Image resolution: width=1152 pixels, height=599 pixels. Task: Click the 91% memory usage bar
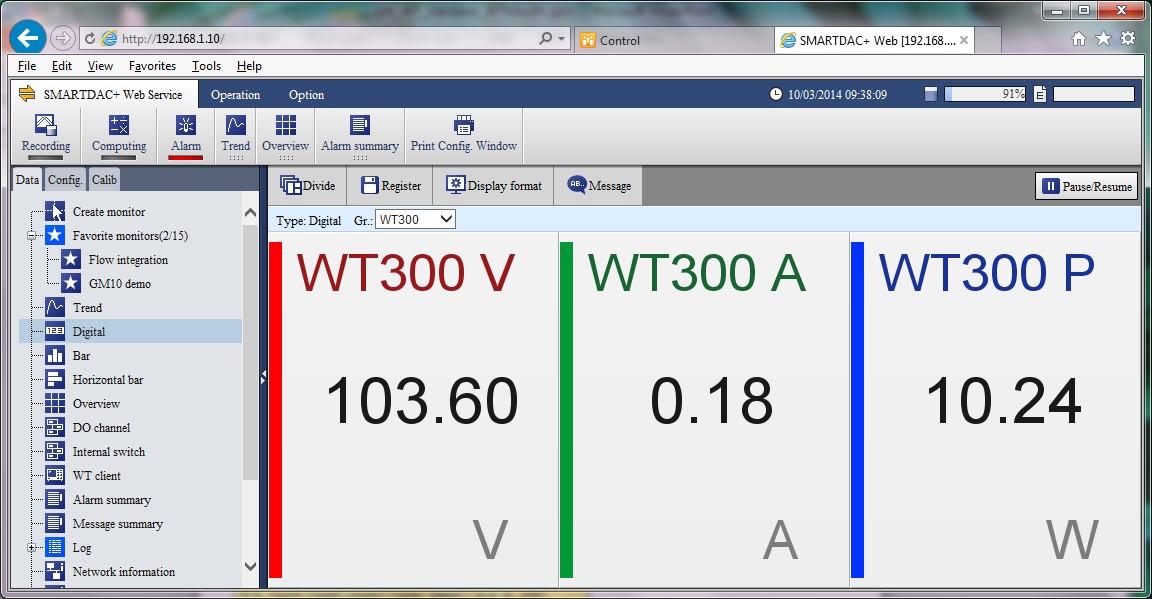[984, 94]
